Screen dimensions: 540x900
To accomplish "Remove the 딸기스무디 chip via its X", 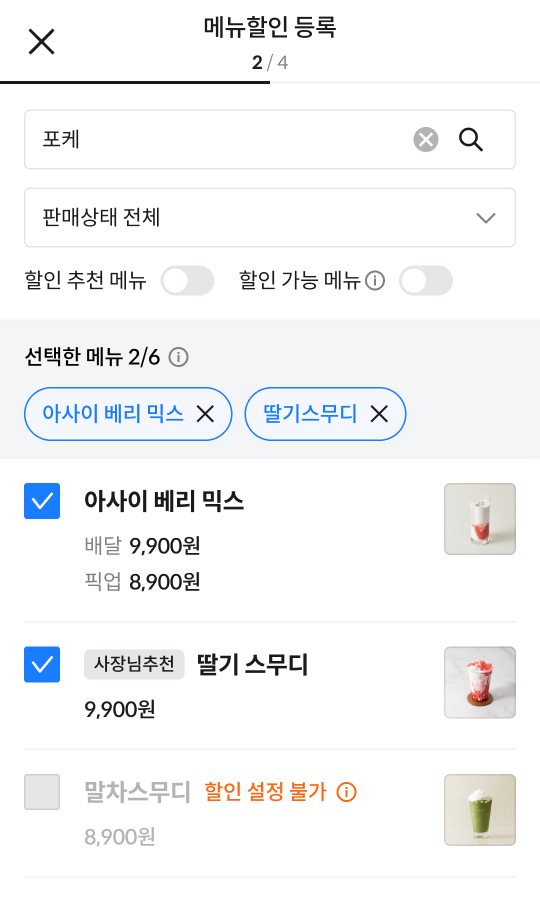I will [379, 414].
